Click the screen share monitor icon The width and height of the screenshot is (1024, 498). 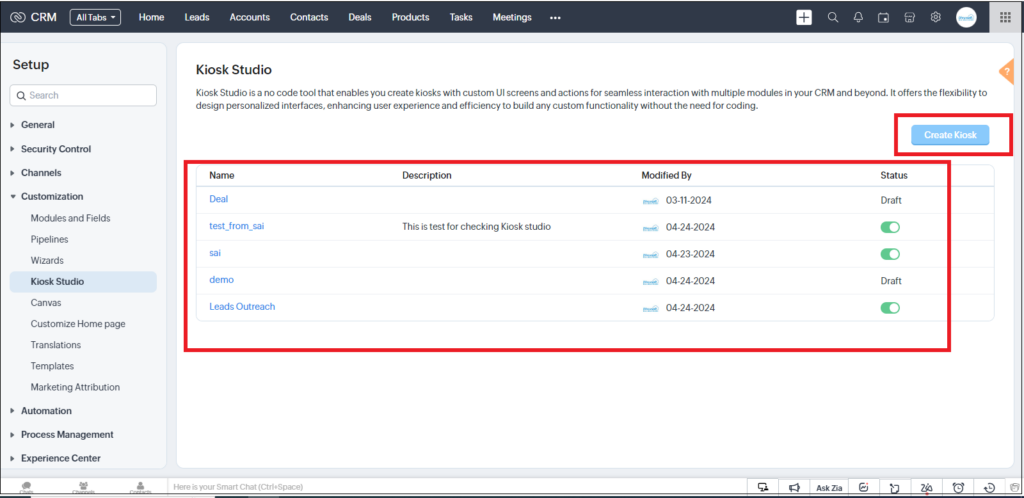tap(762, 487)
